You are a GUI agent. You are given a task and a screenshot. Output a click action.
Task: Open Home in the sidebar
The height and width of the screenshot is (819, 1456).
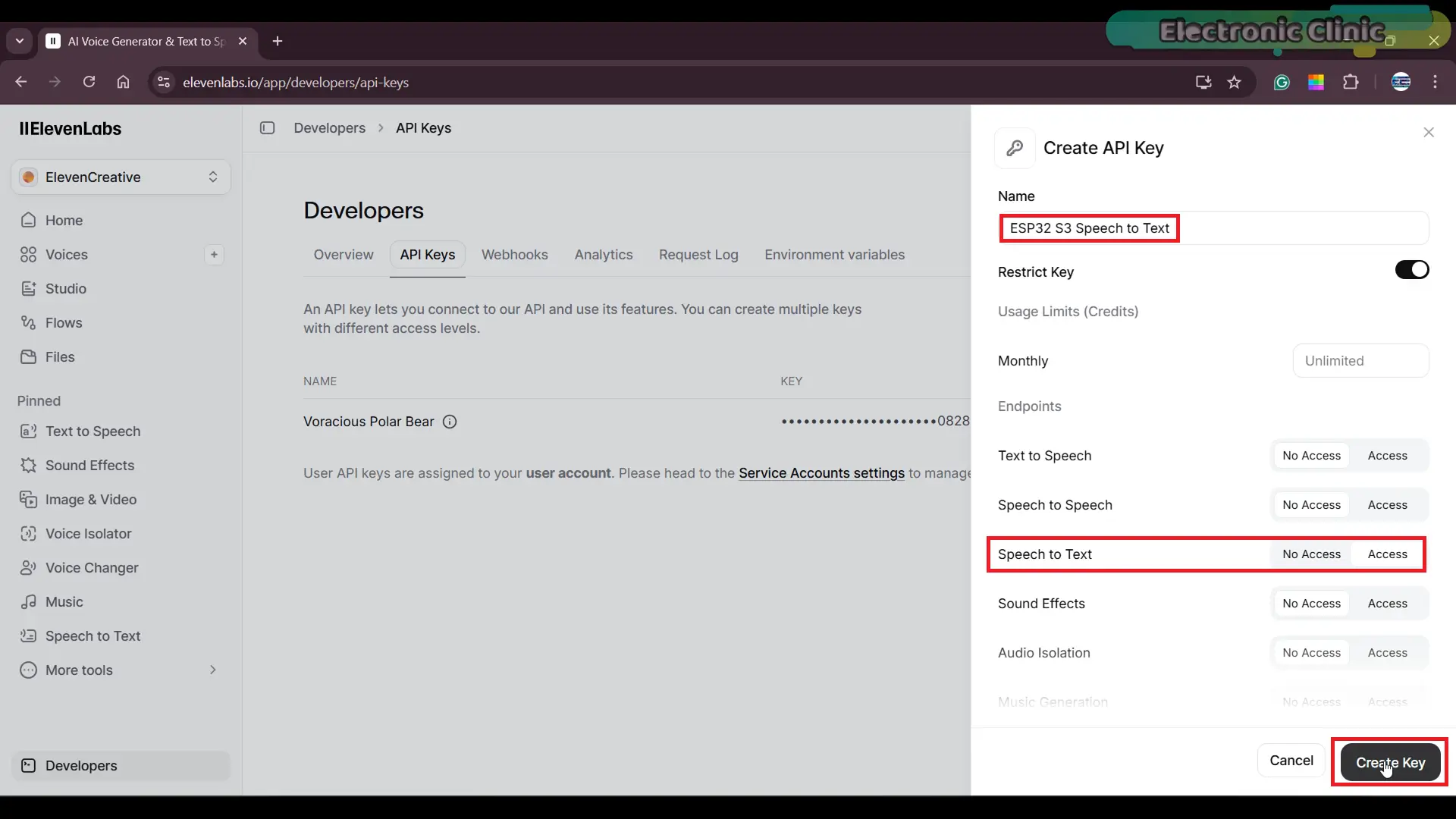121,221
